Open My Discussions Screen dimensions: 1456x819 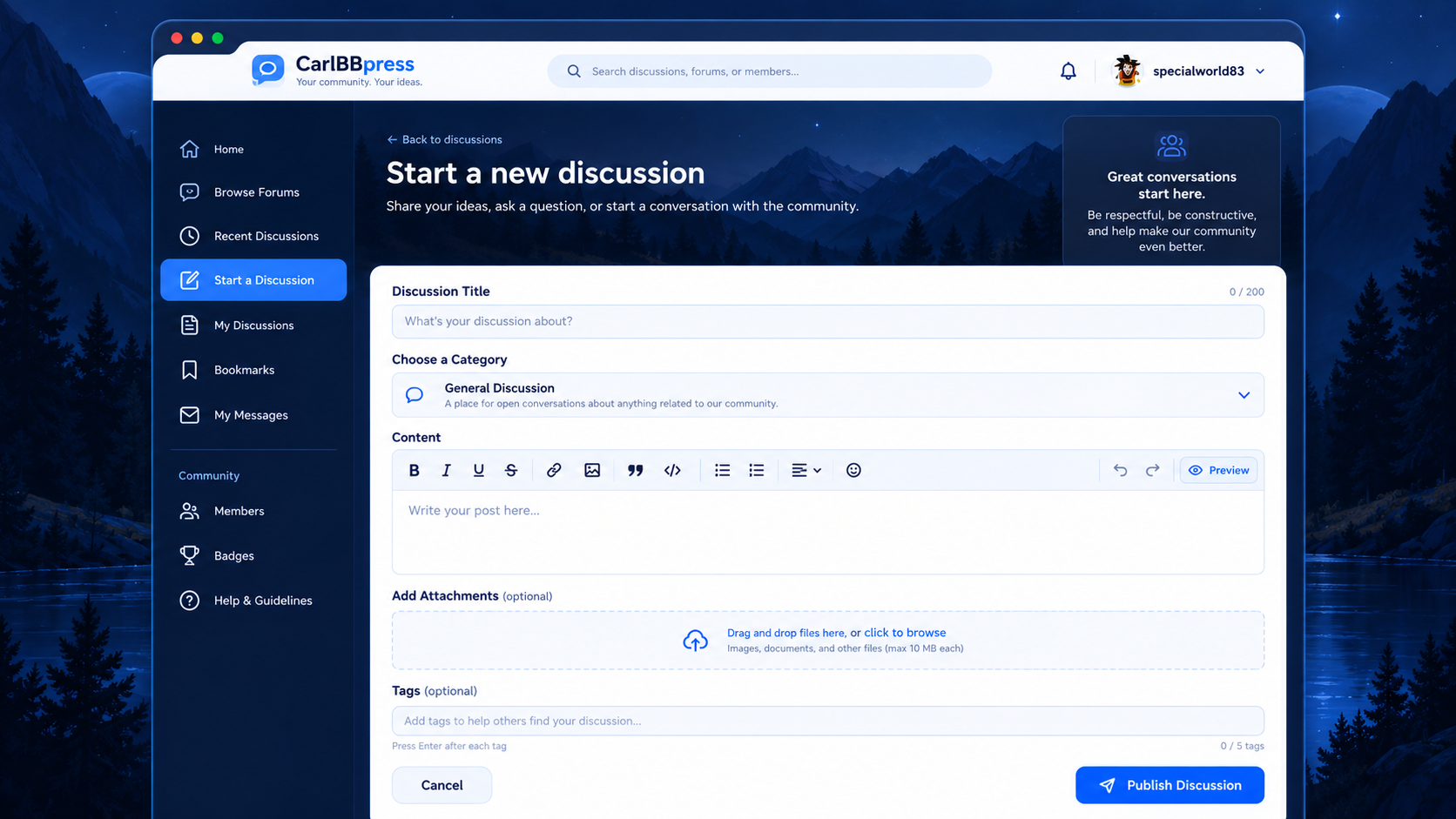coord(253,326)
